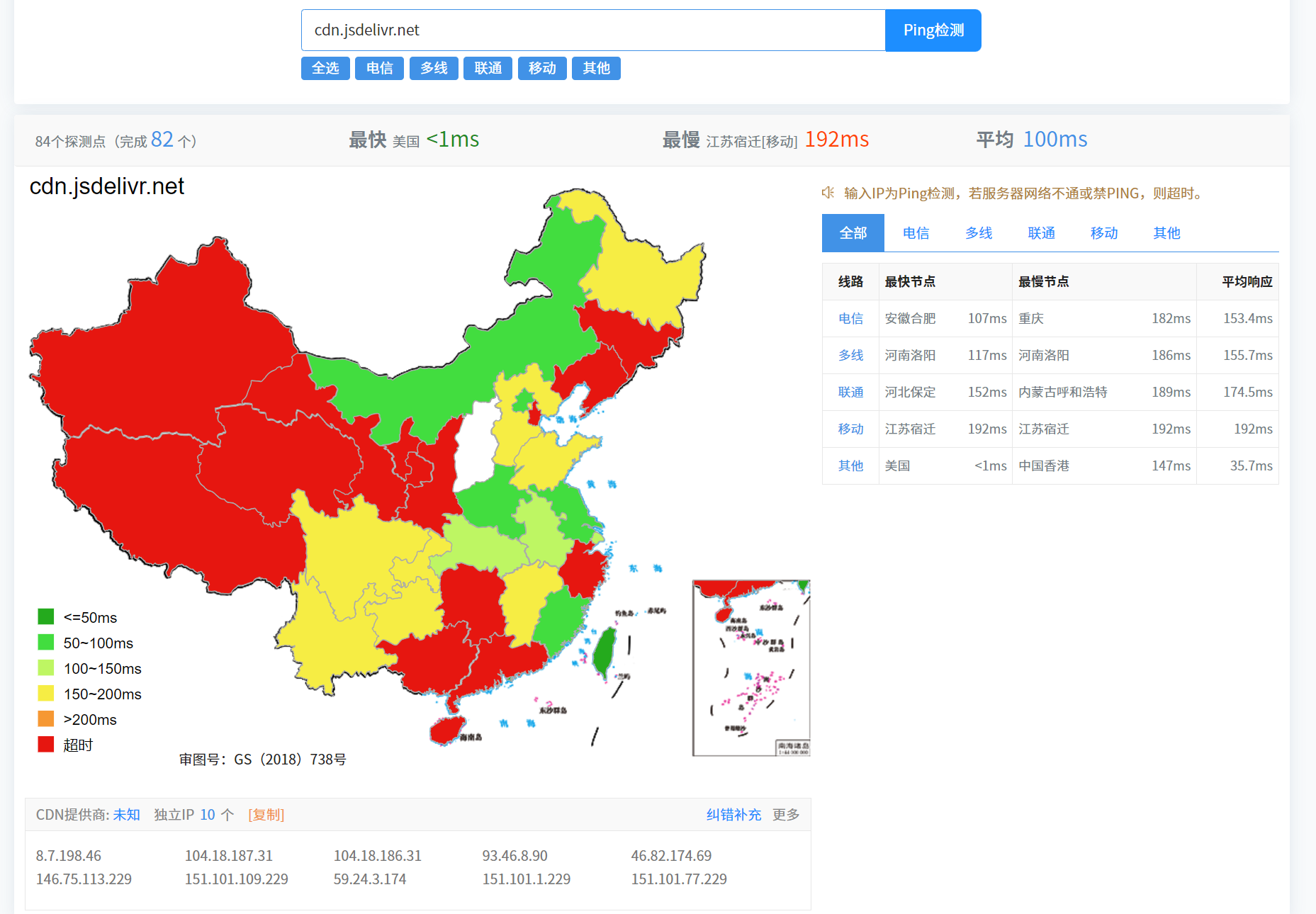
Task: Click IP address 59.24.3.174
Action: pos(370,879)
